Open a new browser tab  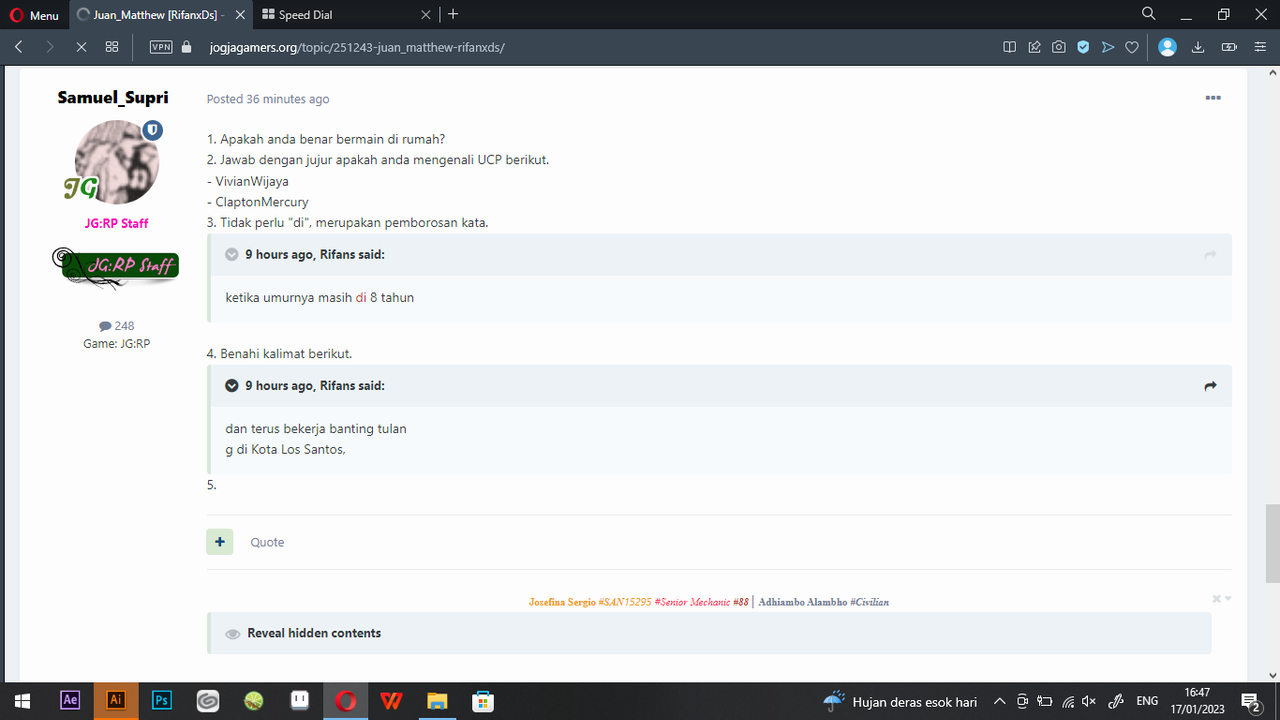click(x=453, y=14)
